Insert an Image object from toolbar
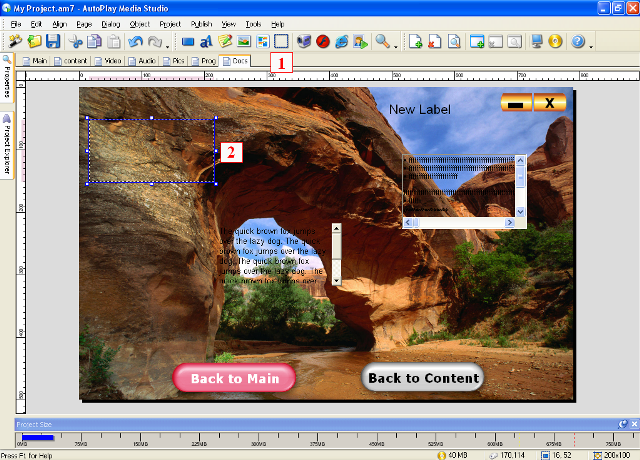 pos(244,42)
